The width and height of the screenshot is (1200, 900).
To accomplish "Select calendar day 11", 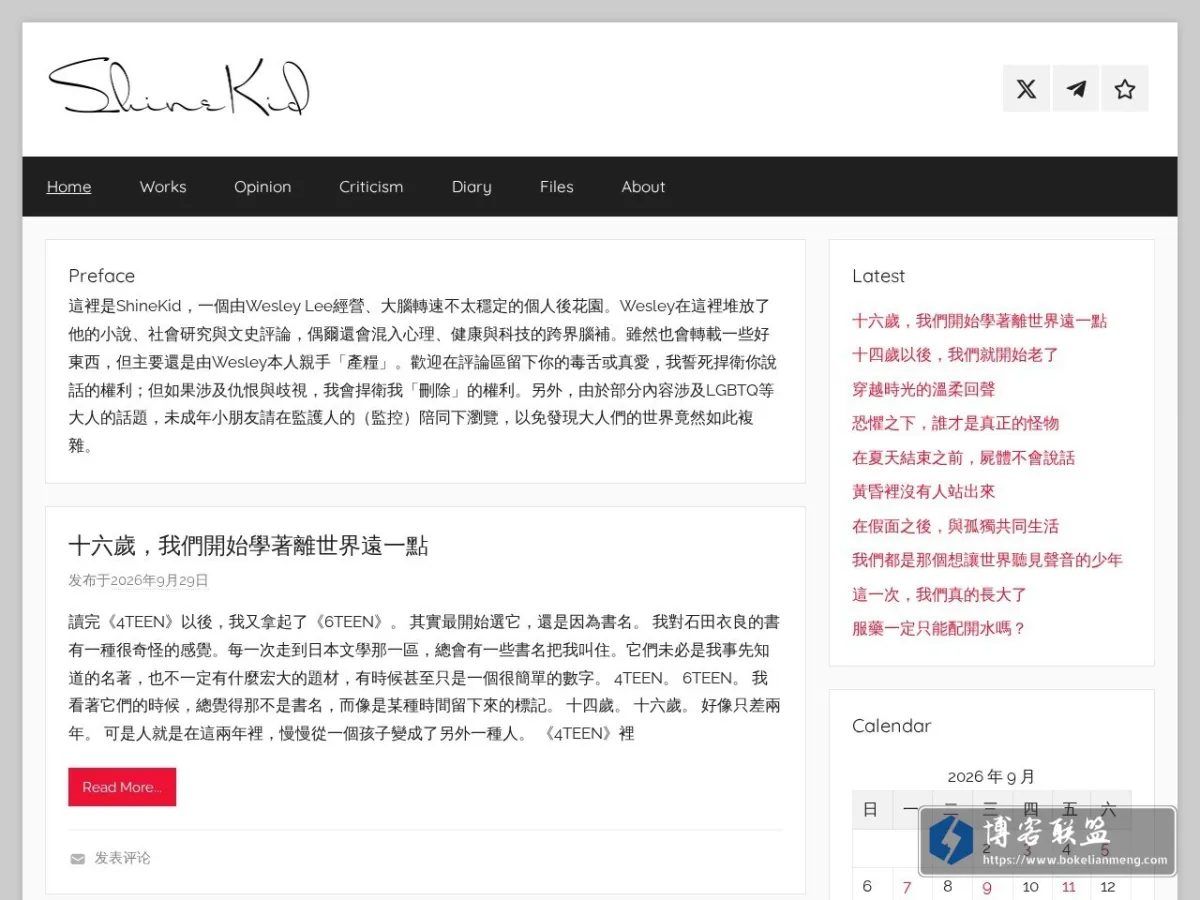I will point(1069,887).
